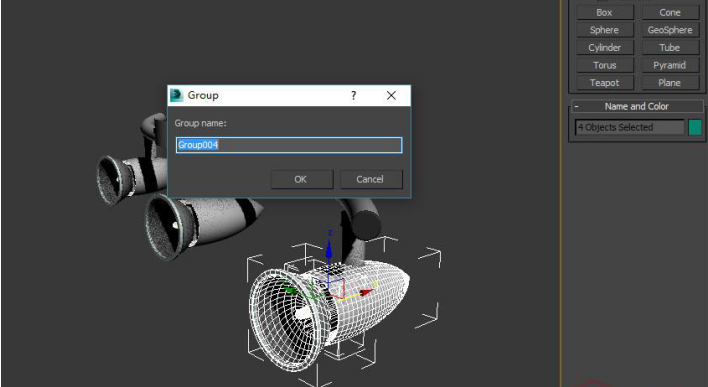Pick the Pyramid primitive
Viewport: 708px width, 387px height.
[x=670, y=65]
